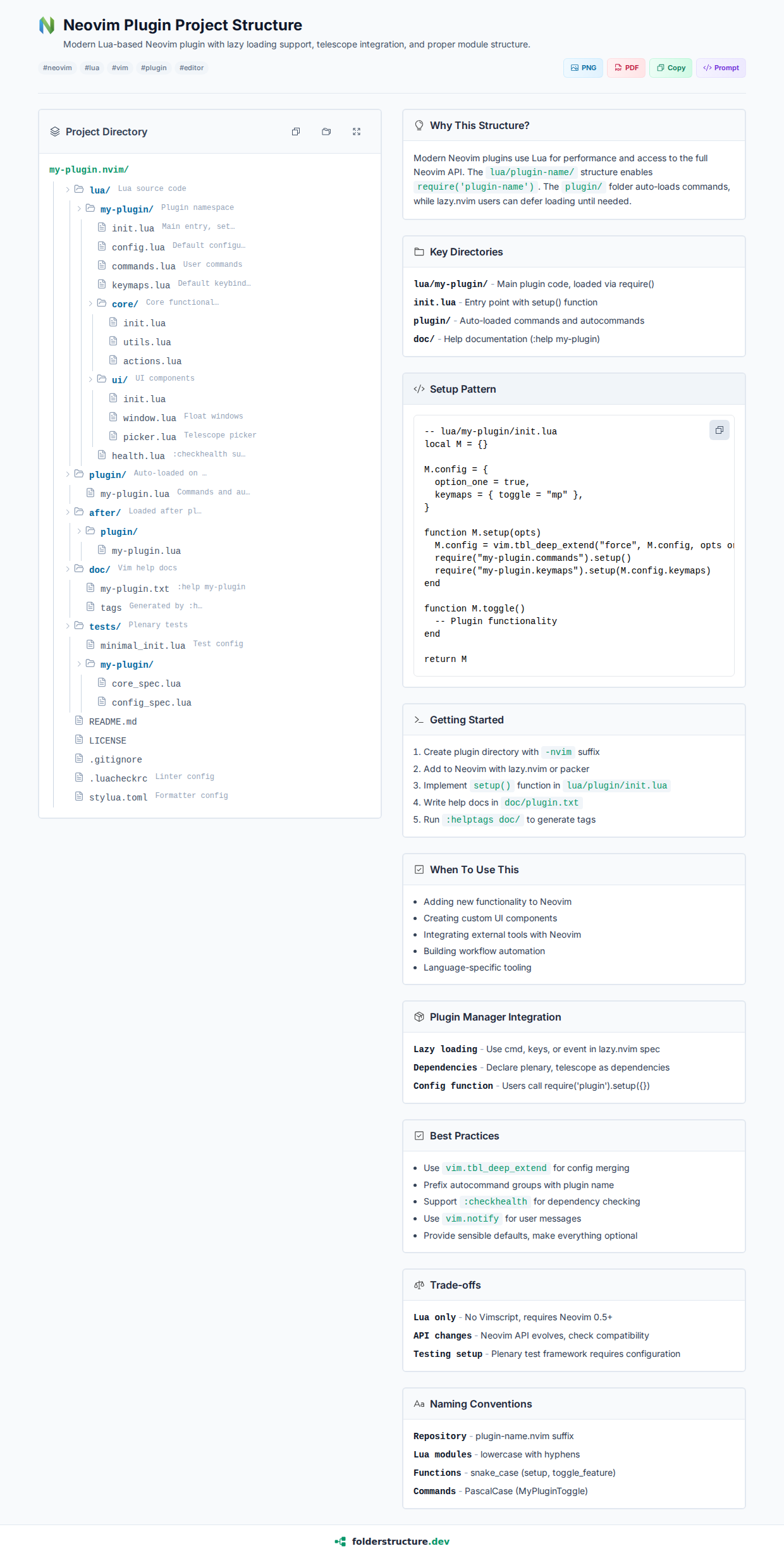Click the #editor tag

[192, 68]
